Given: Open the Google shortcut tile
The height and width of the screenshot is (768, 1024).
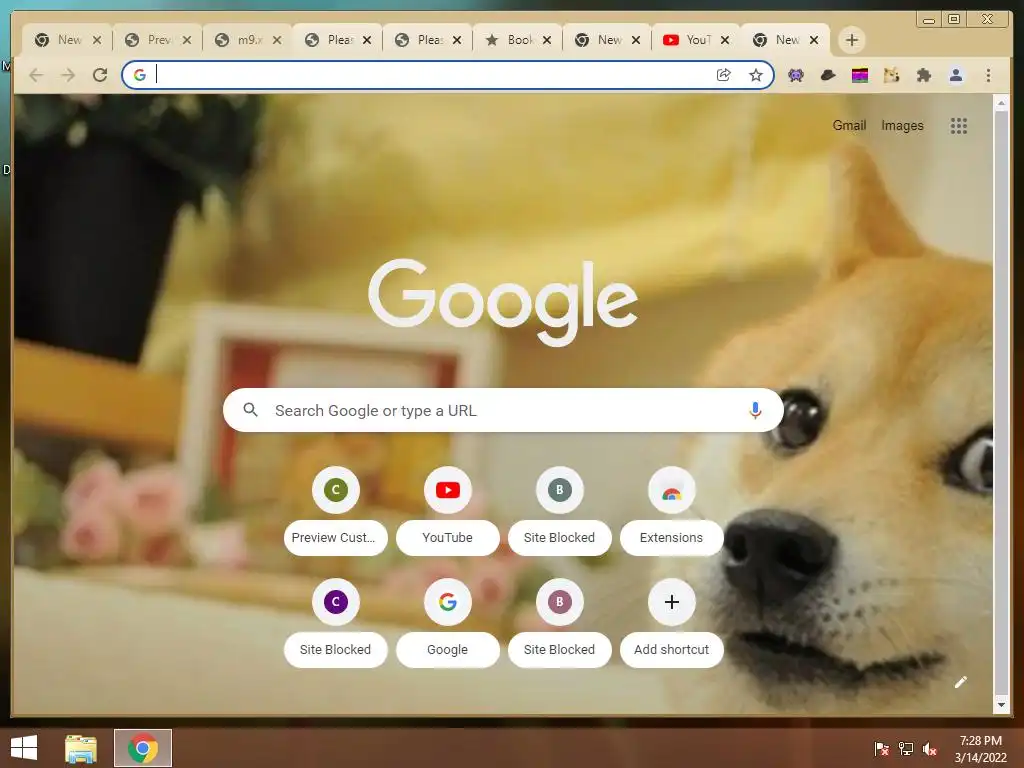Looking at the screenshot, I should tap(447, 623).
